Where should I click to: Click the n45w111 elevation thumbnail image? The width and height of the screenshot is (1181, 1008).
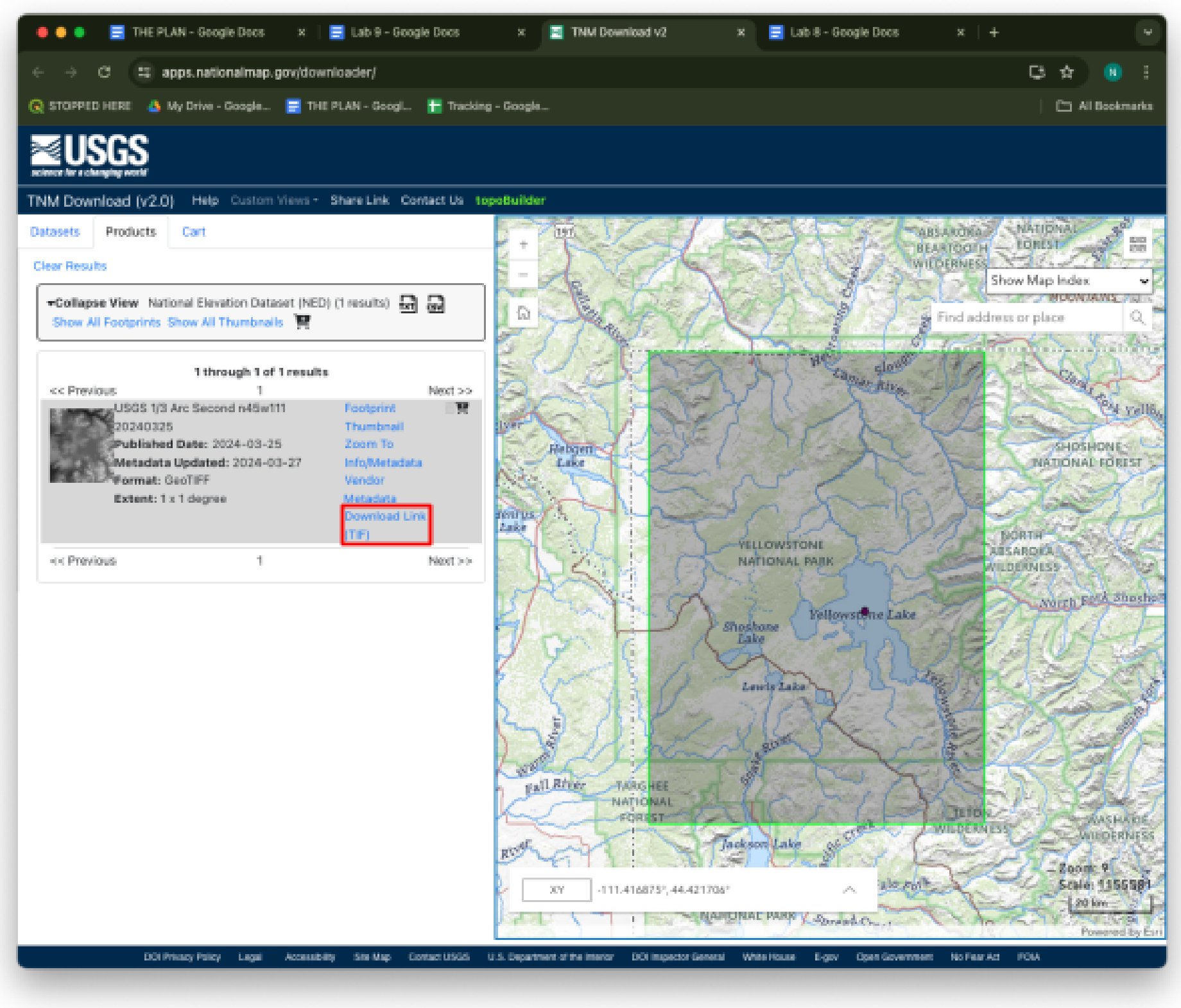(x=82, y=446)
